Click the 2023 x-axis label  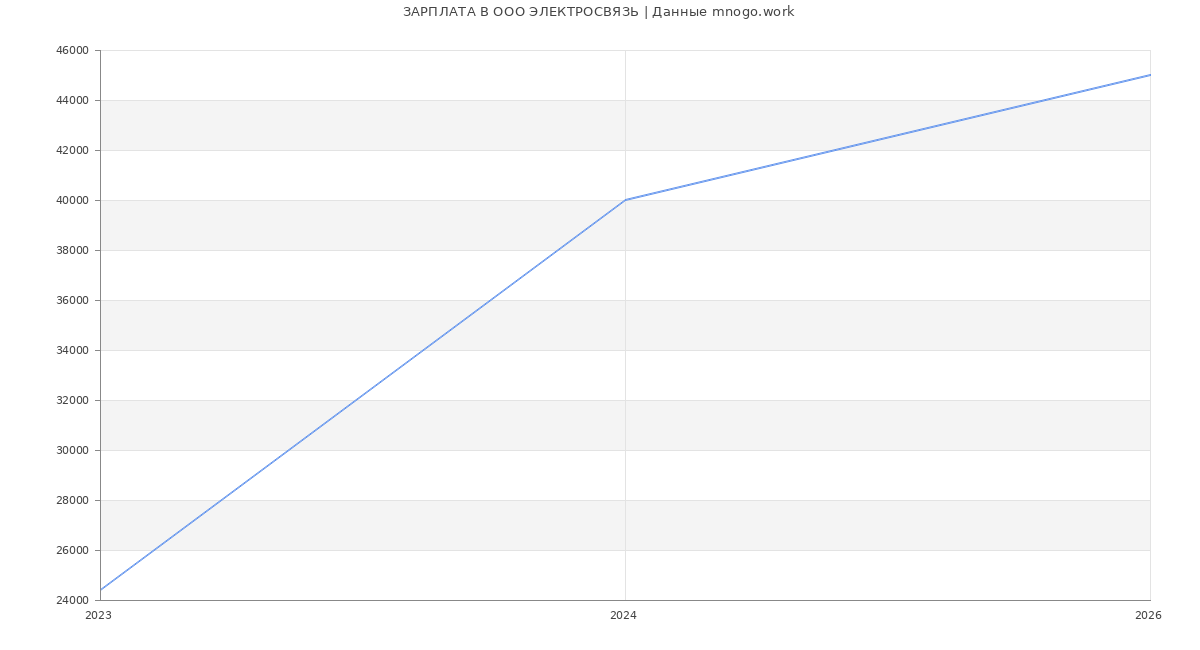click(x=98, y=615)
